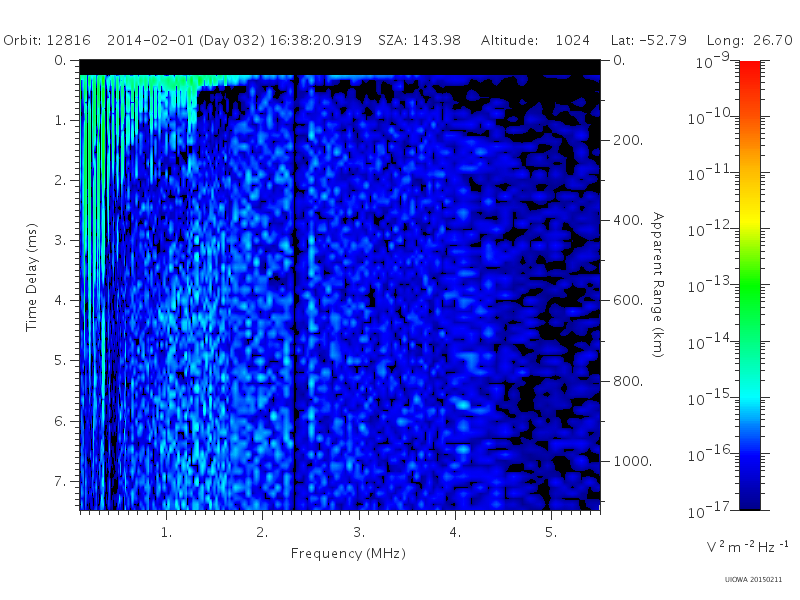Viewport: 800px width, 600px height.
Task: Click the SZA: 143.98 value
Action: (419, 40)
